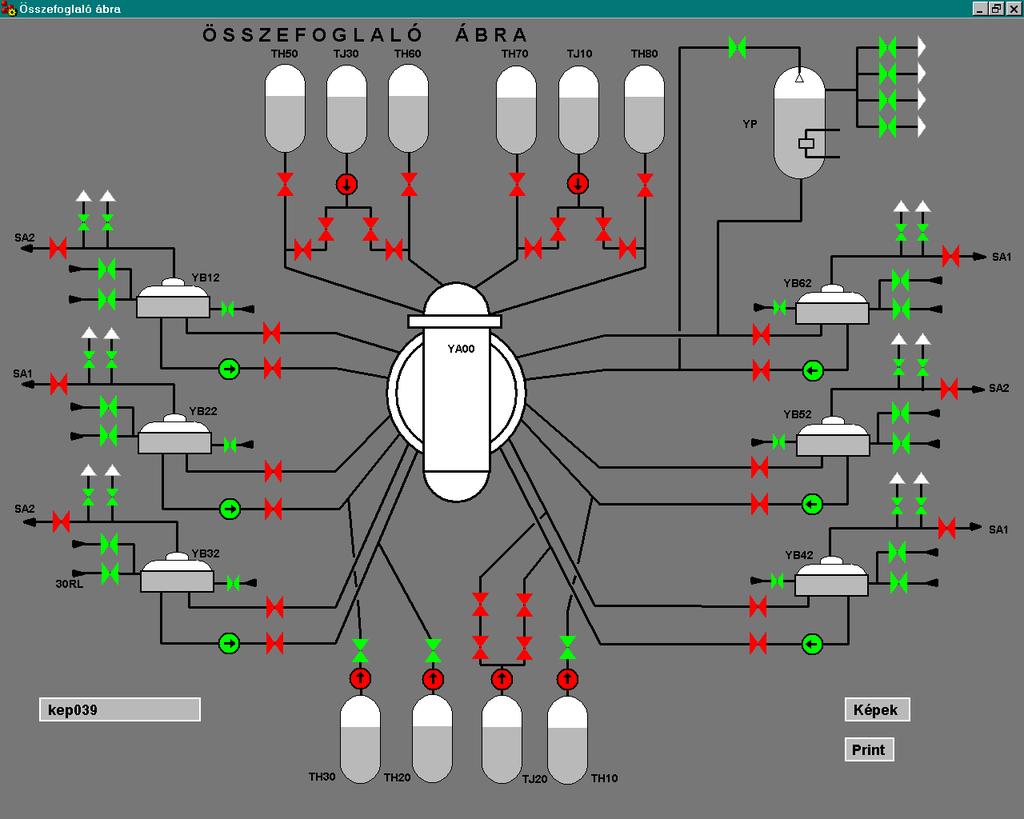Close the Összefoglaló ábra window
Image resolution: width=1024 pixels, height=819 pixels.
pos(1013,8)
